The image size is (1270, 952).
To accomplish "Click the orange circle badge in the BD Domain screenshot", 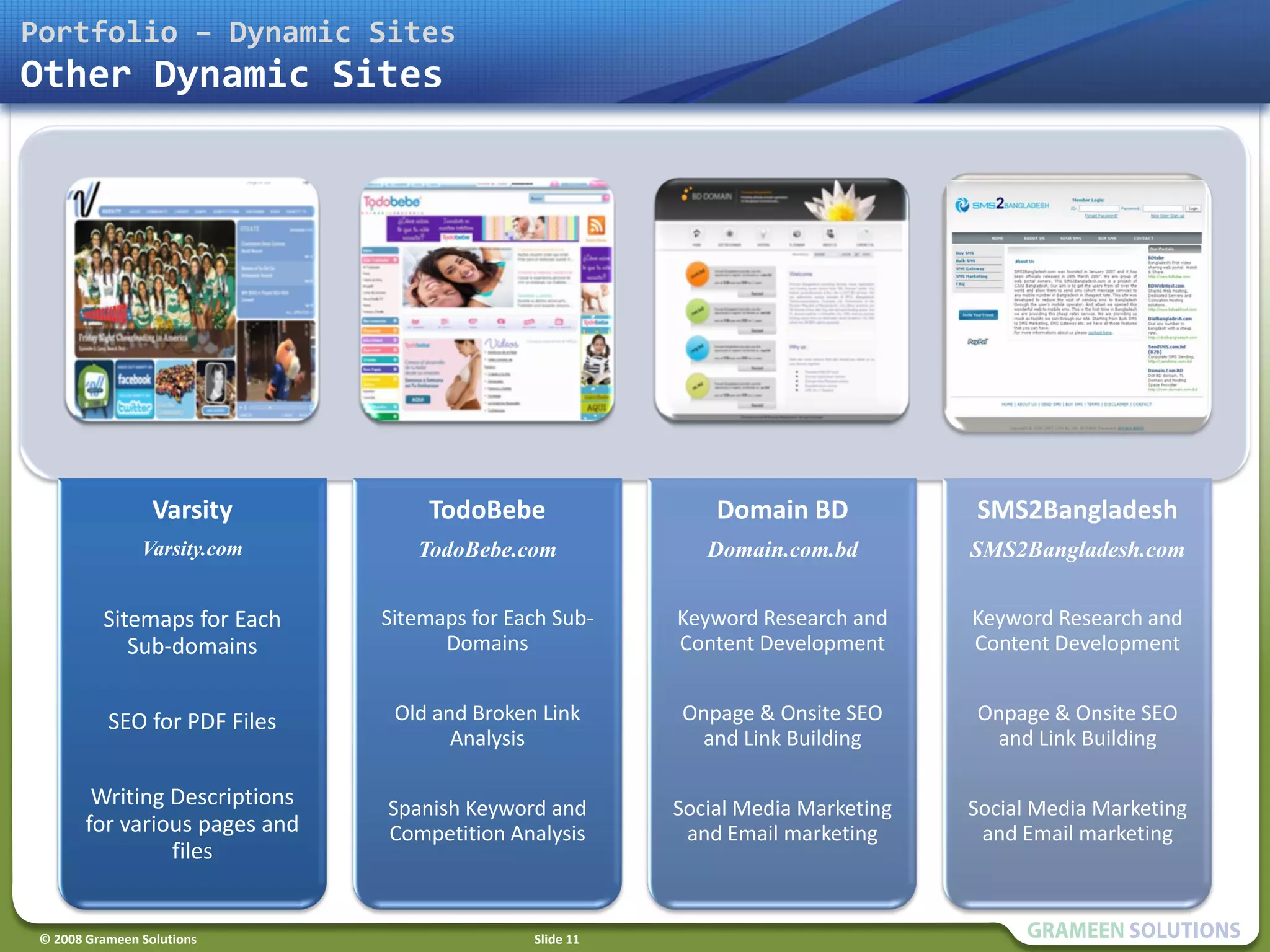I will [x=698, y=274].
